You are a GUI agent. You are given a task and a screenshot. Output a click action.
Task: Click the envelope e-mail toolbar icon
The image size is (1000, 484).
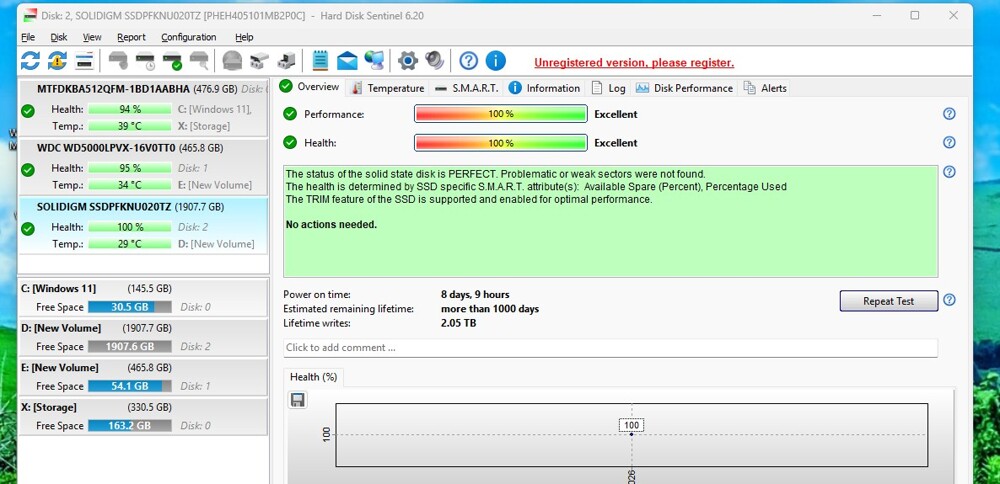[347, 61]
